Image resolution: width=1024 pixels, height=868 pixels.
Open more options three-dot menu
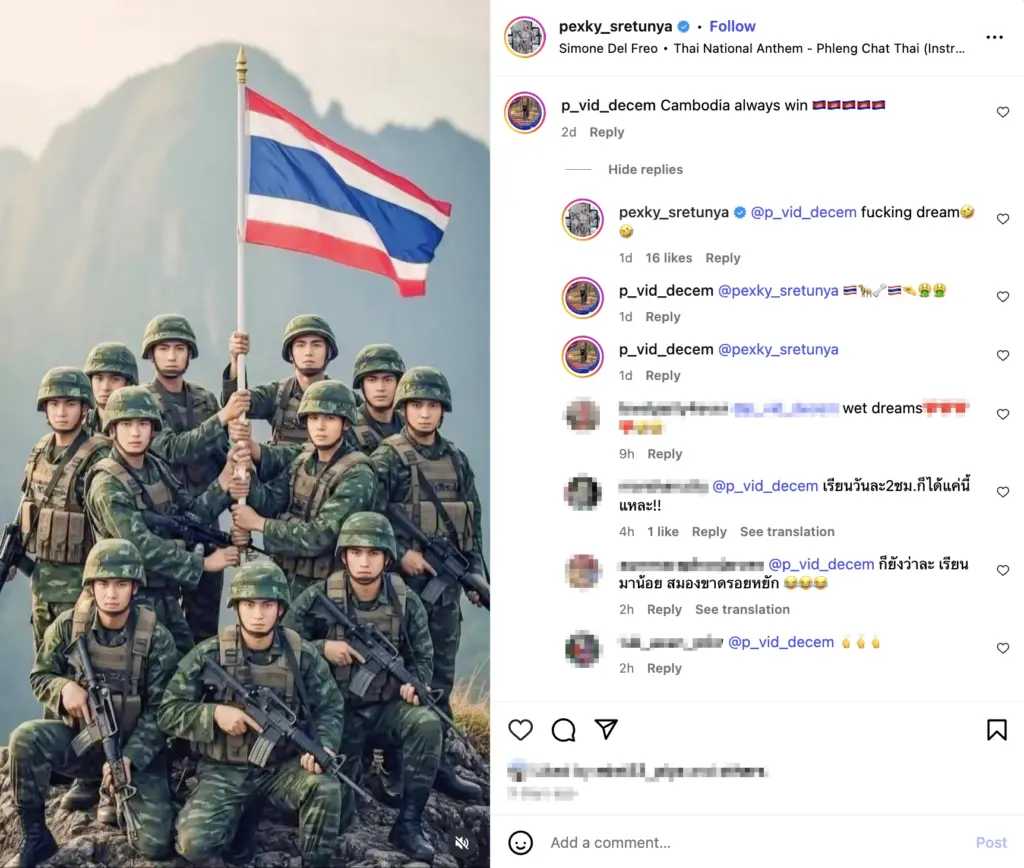coord(995,37)
